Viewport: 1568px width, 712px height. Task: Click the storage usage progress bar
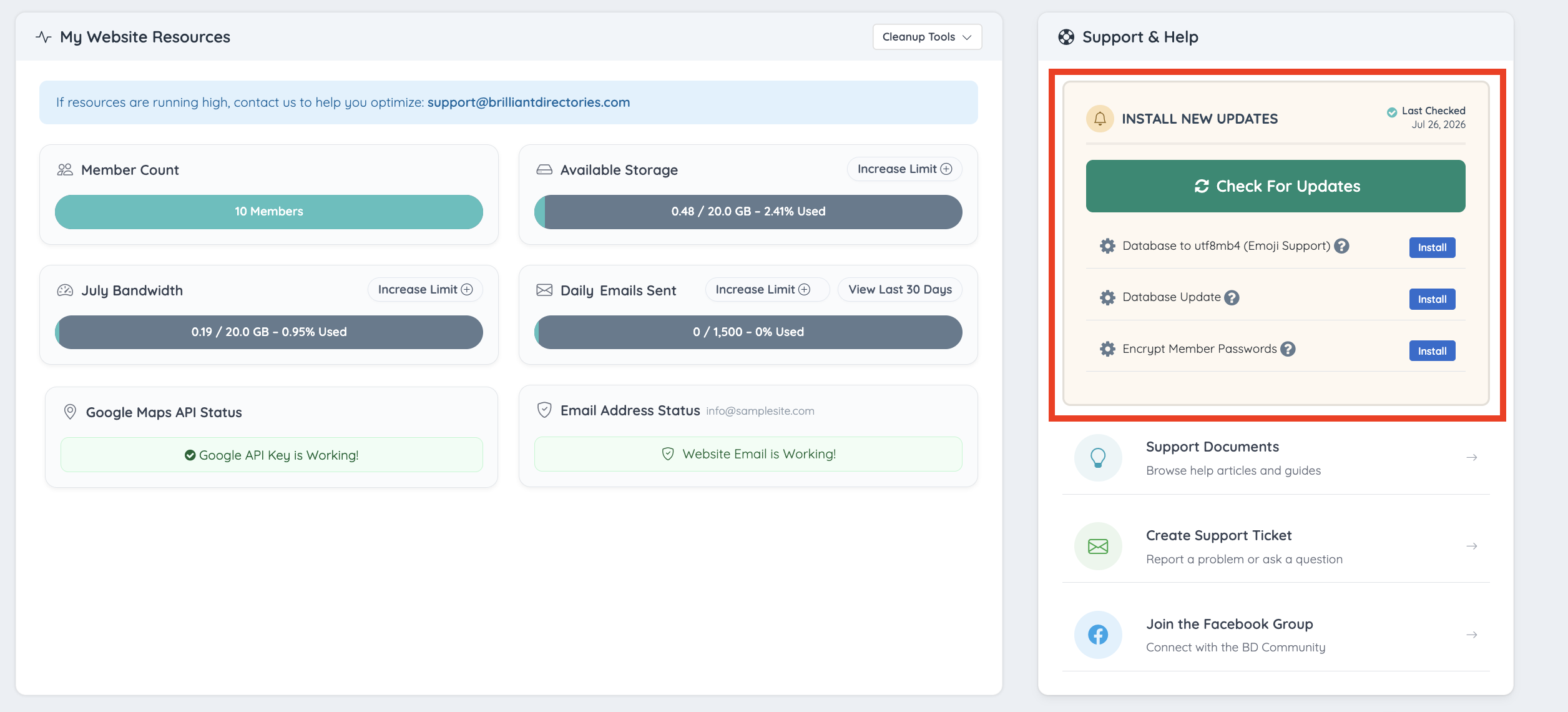click(748, 212)
